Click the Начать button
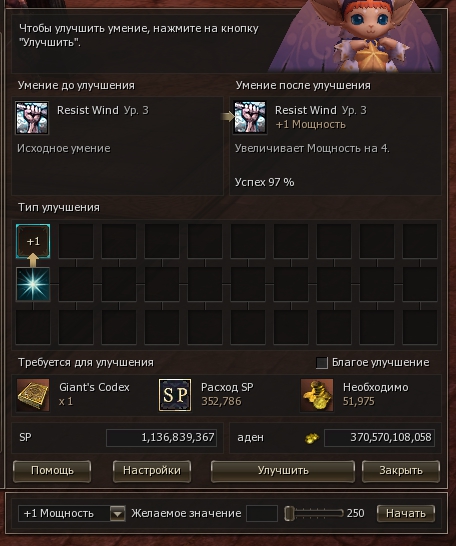 [406, 513]
